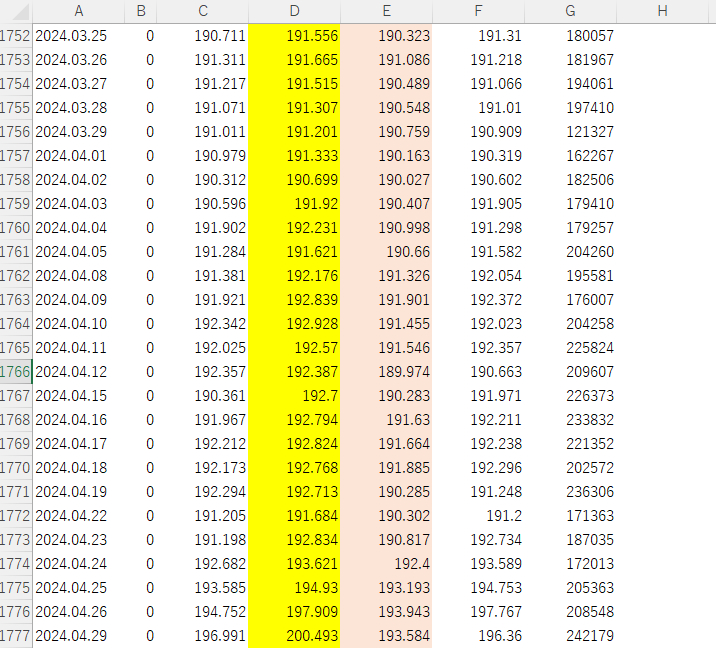
Task: Click zero cell in row 1752
Action: (x=141, y=36)
